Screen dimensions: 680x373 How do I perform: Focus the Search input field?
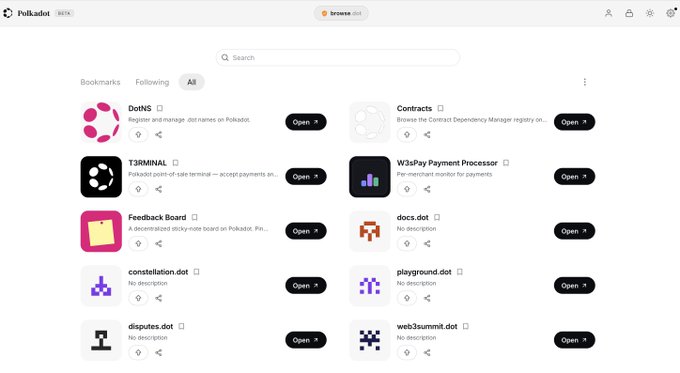pos(338,58)
